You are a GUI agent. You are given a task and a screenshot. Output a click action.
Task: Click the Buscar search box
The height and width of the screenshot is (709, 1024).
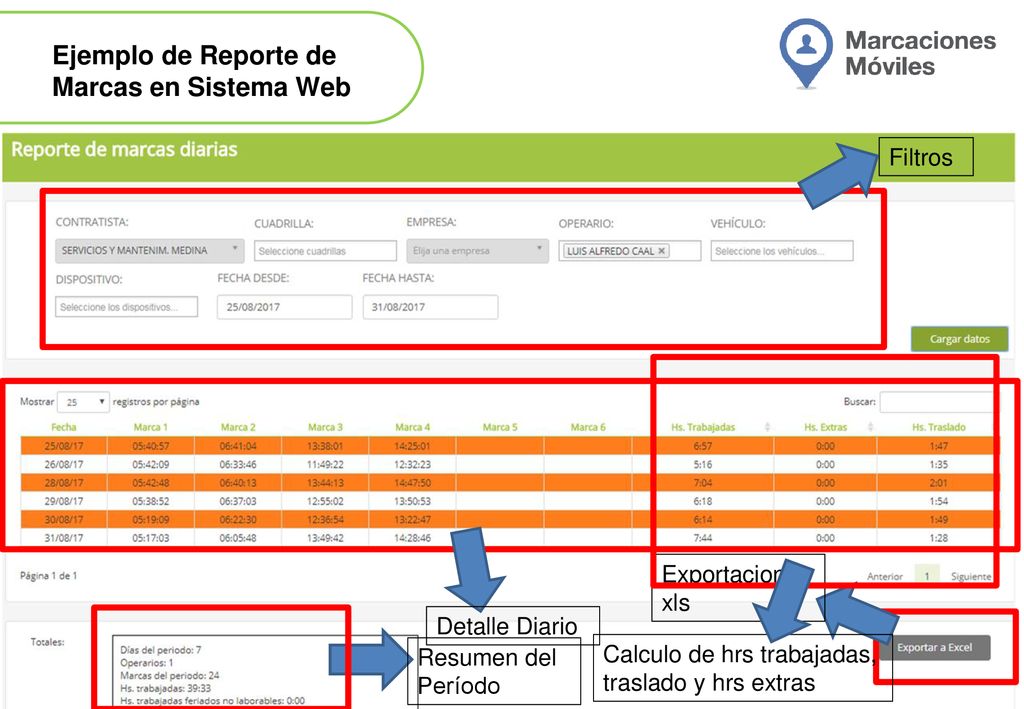coord(936,402)
